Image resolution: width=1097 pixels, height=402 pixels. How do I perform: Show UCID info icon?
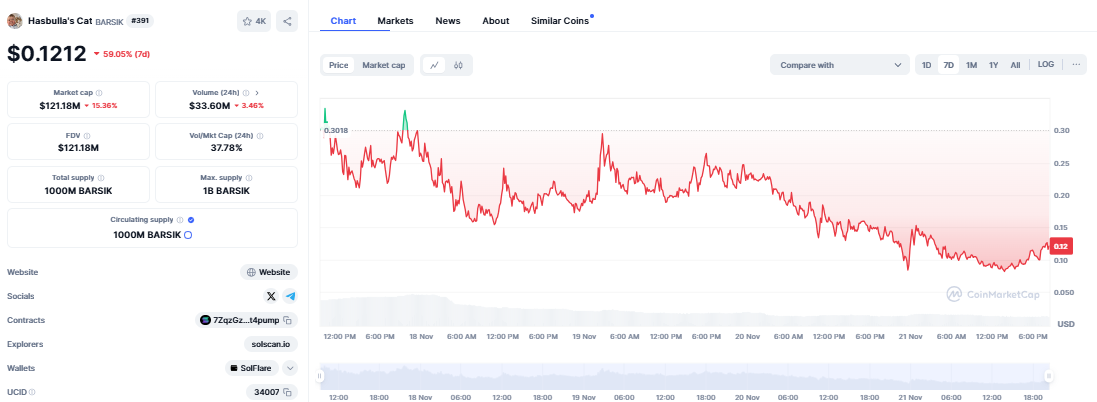(32, 392)
